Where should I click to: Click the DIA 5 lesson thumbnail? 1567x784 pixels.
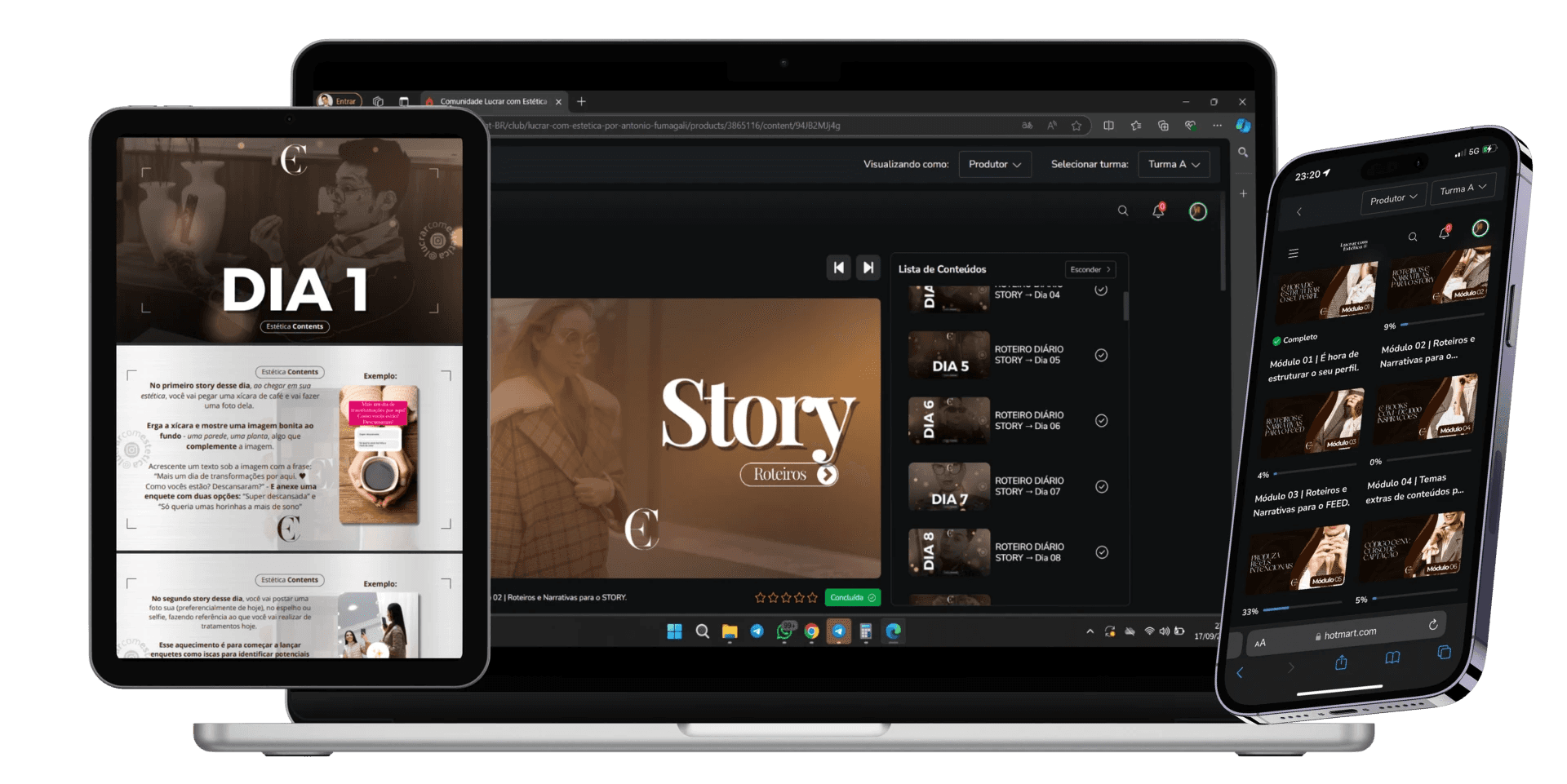pos(949,355)
